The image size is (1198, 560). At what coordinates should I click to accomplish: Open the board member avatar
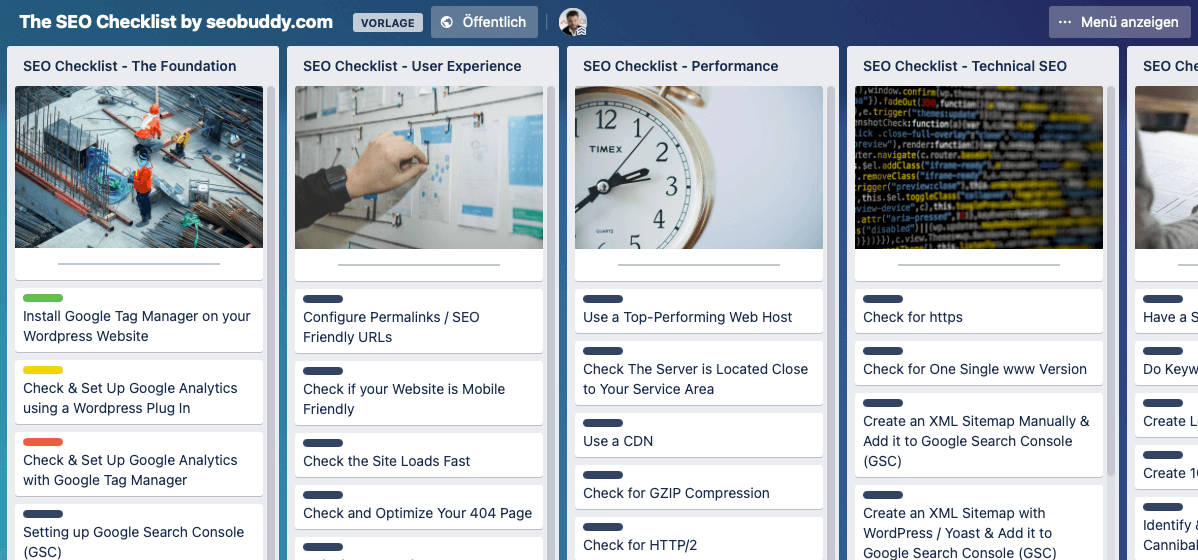pos(572,22)
